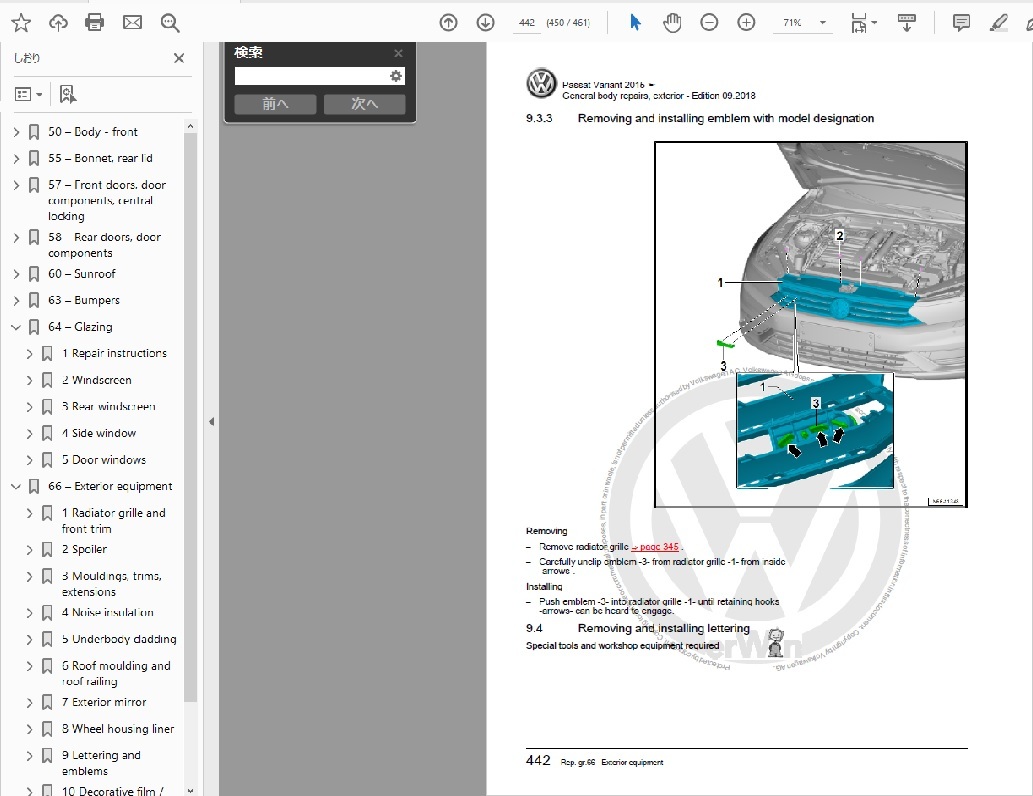Zoom out with the minus icon
The width and height of the screenshot is (1033, 796).
[x=709, y=22]
